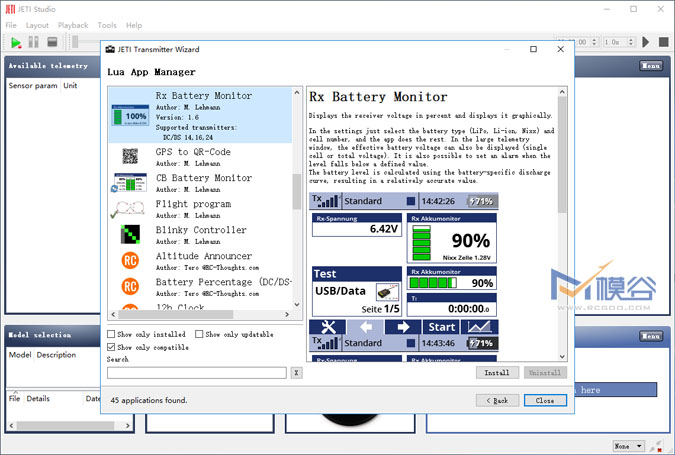Viewport: 675px width, 455px height.
Task: Clear the search with the X button
Action: [x=296, y=373]
